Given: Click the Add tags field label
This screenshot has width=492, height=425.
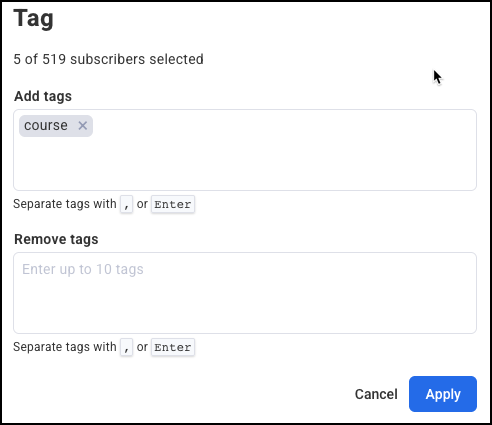Looking at the screenshot, I should pos(43,96).
